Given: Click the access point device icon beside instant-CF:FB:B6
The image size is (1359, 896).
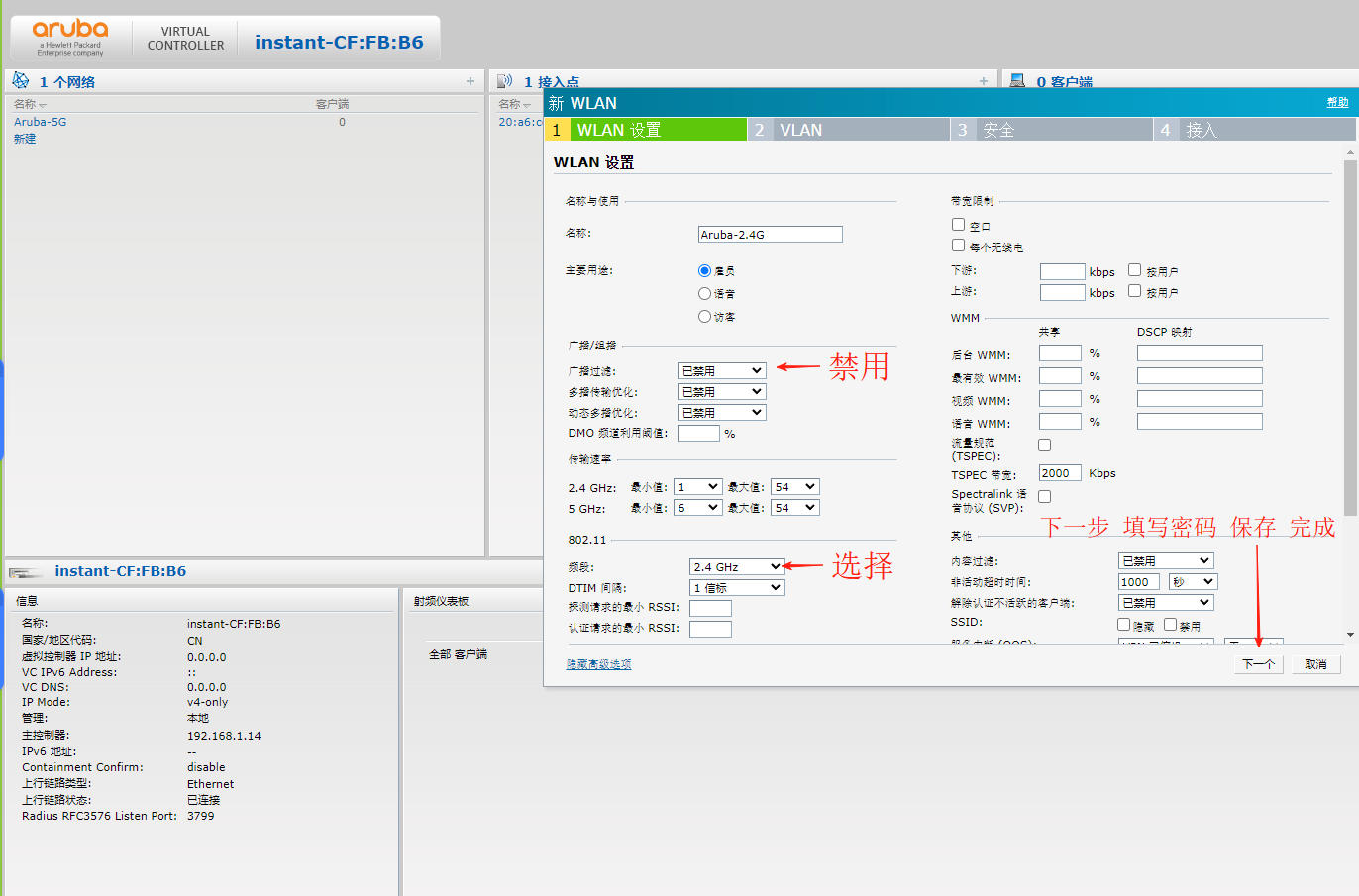Looking at the screenshot, I should pos(26,572).
